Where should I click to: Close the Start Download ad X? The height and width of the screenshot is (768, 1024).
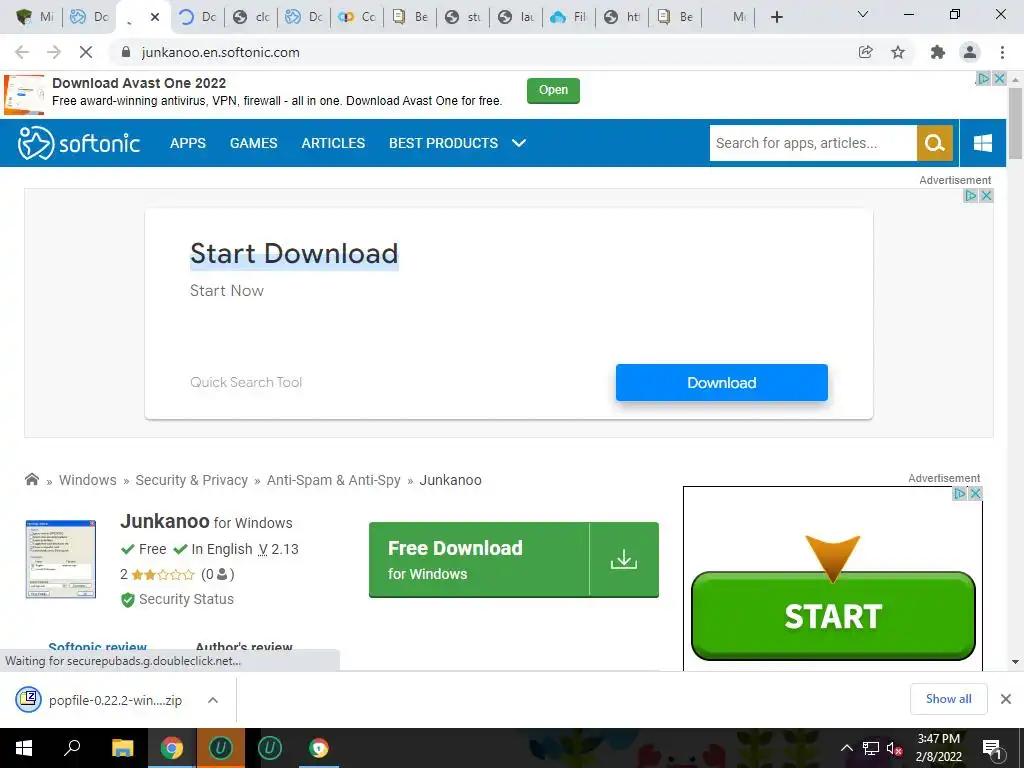coord(986,195)
